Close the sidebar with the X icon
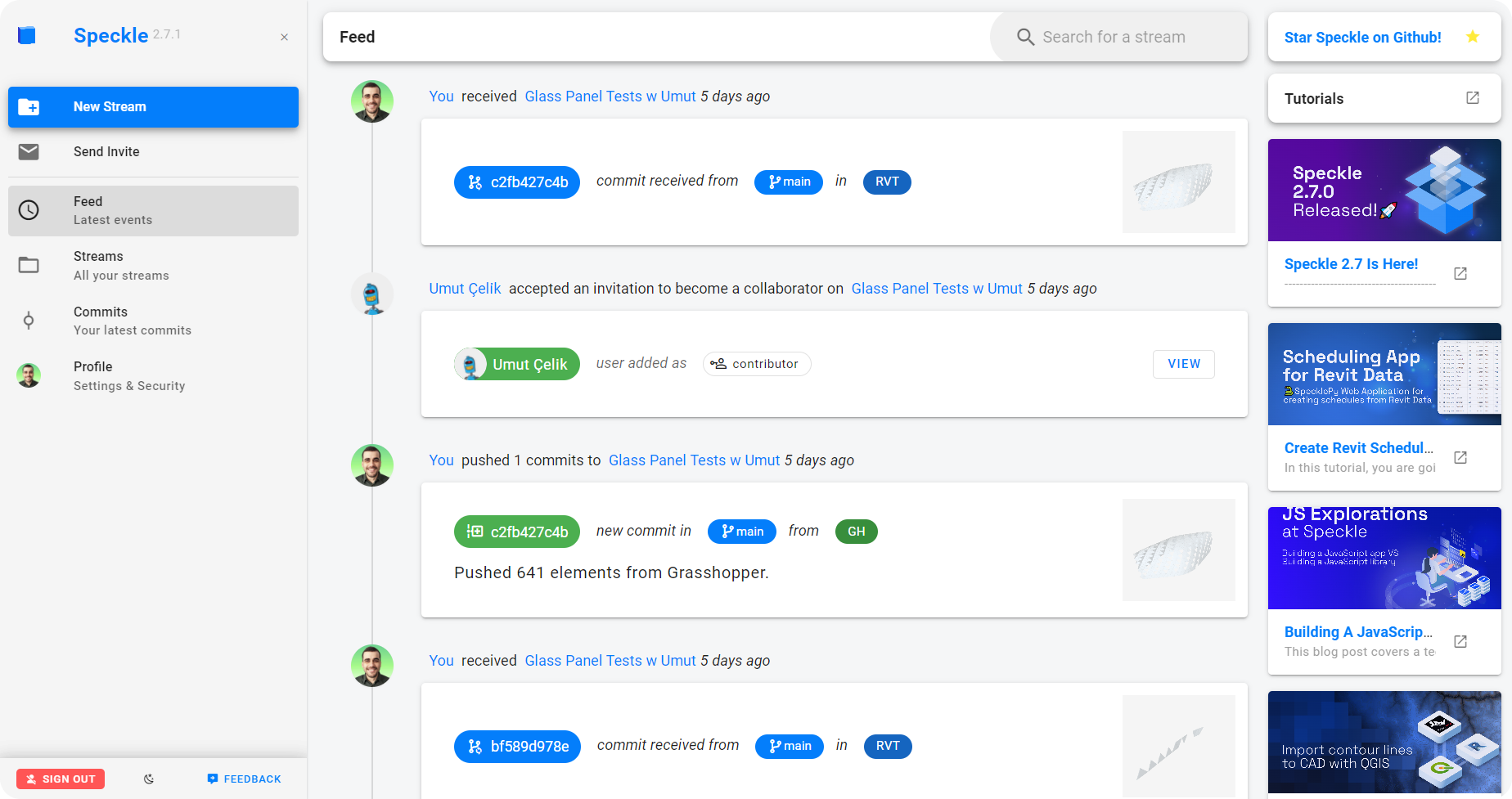 coord(284,37)
